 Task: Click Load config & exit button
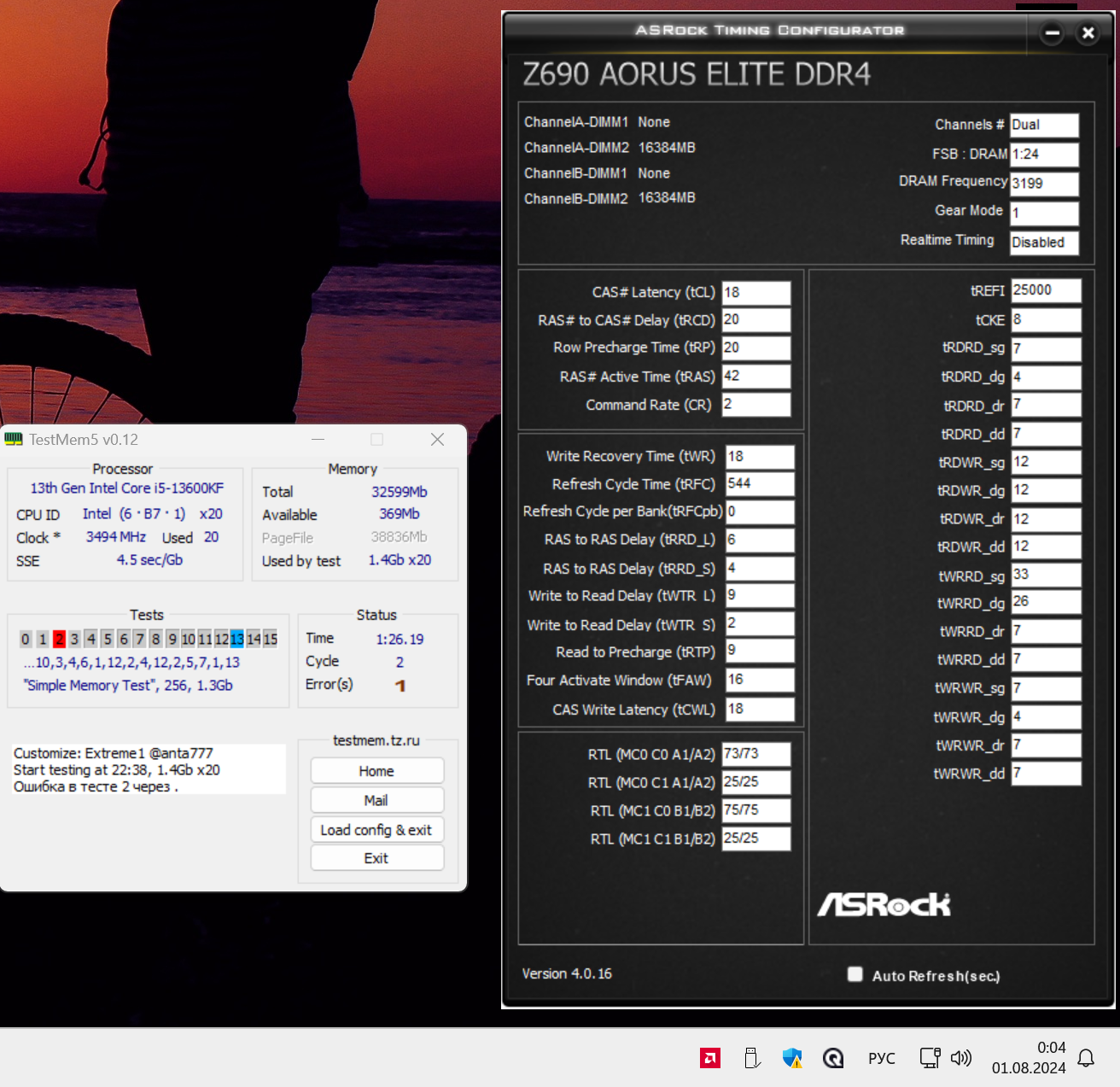tap(376, 830)
